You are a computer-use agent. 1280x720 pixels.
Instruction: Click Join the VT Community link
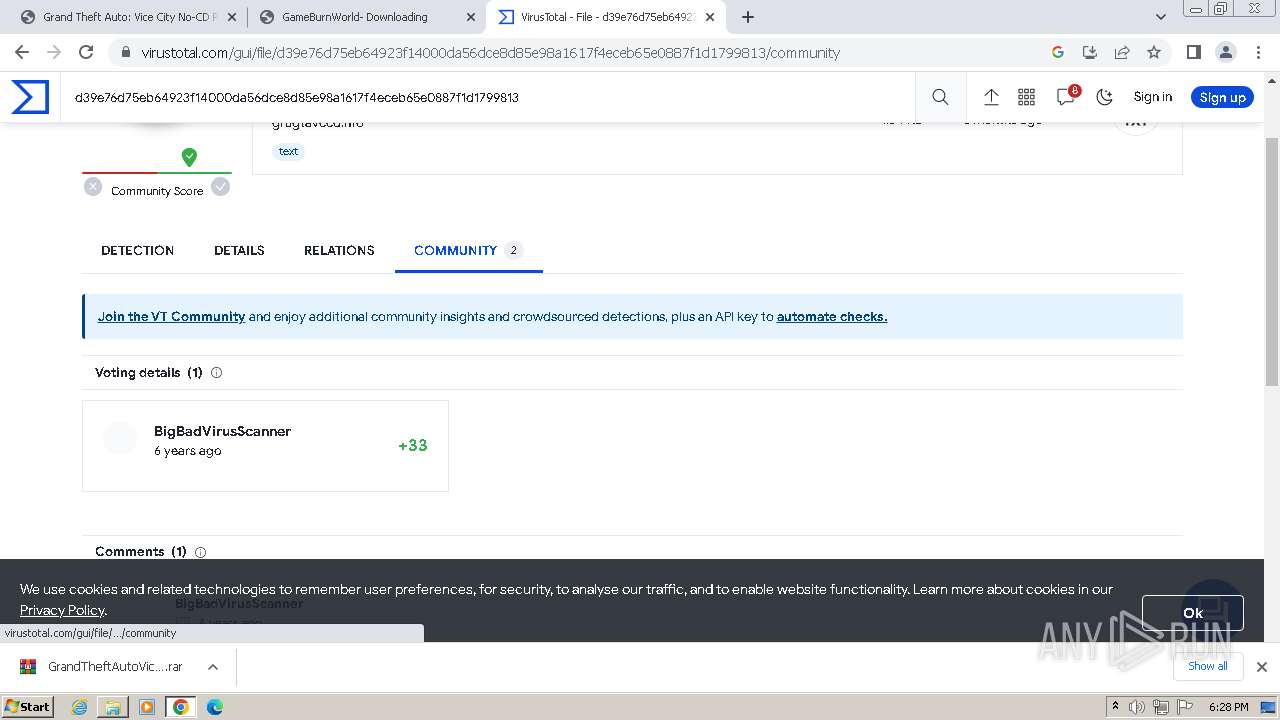pos(171,316)
